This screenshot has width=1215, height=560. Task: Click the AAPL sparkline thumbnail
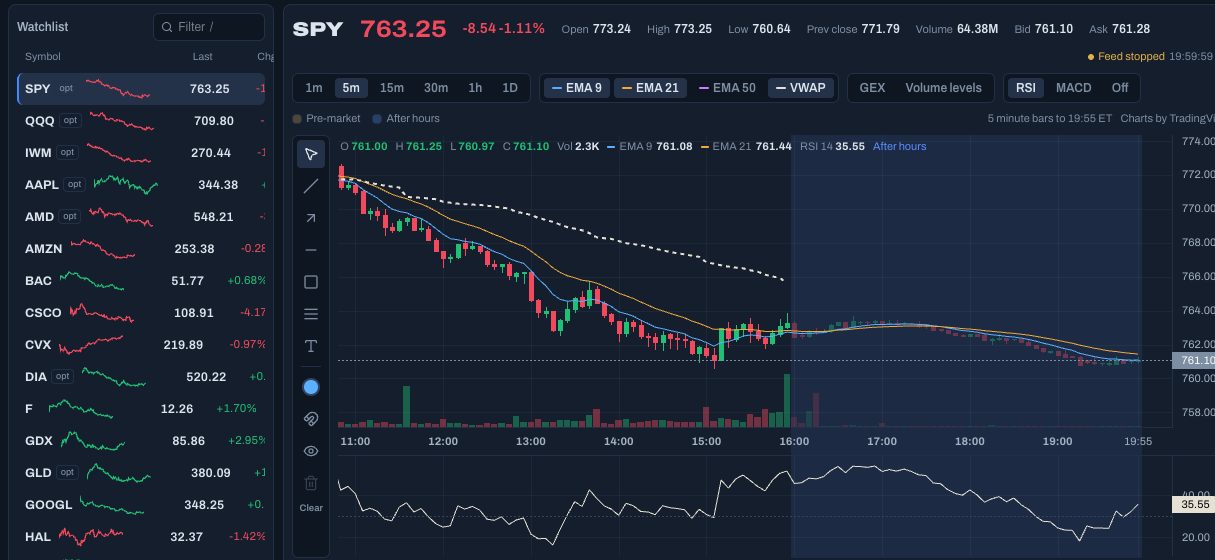coord(126,185)
